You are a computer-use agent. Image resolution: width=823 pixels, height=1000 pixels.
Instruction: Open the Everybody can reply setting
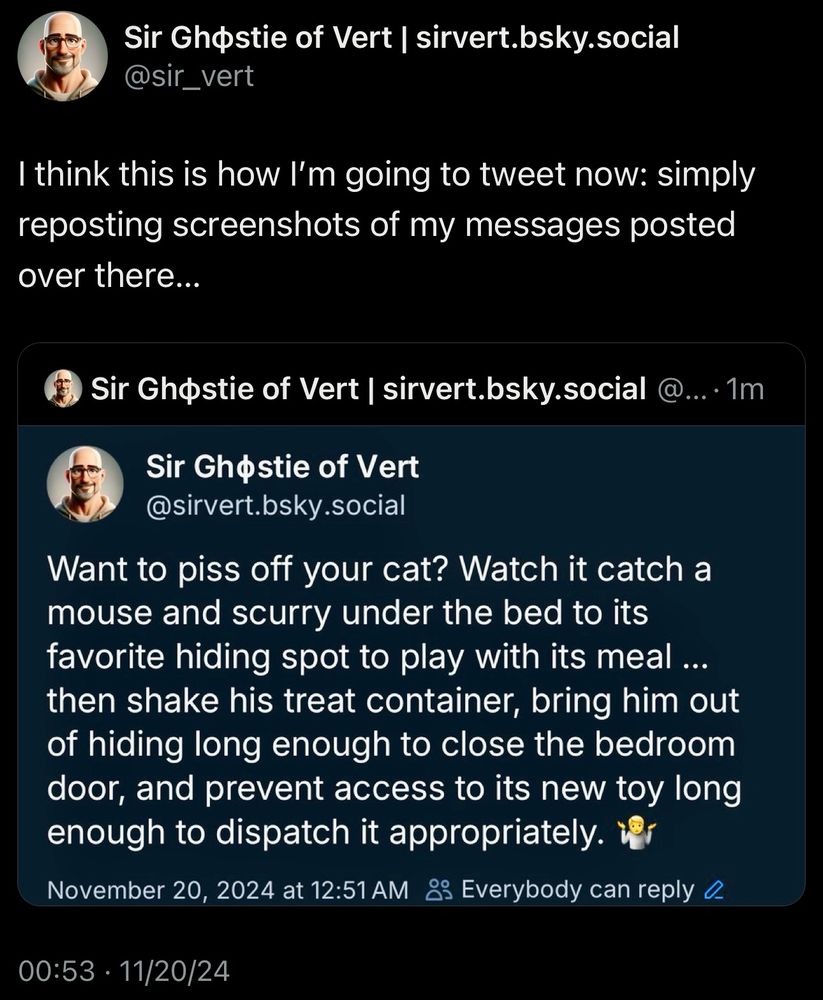(x=576, y=889)
